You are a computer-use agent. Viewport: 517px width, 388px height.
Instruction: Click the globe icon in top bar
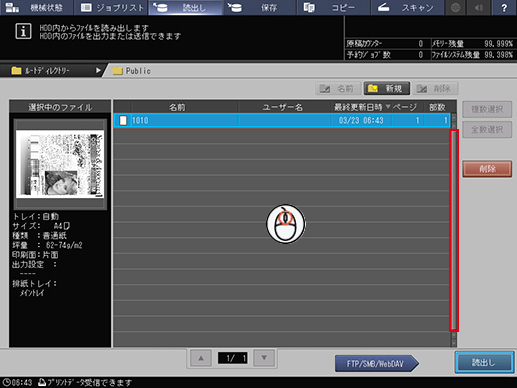(455, 7)
